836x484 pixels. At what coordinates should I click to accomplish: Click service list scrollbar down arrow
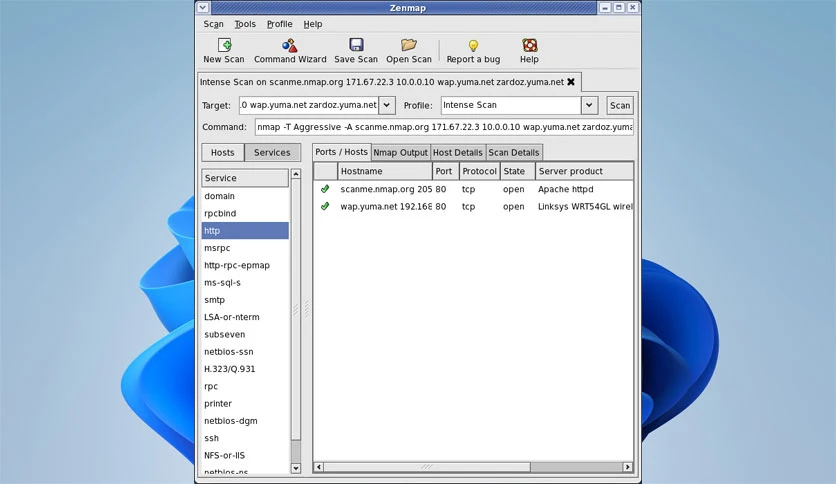(296, 468)
